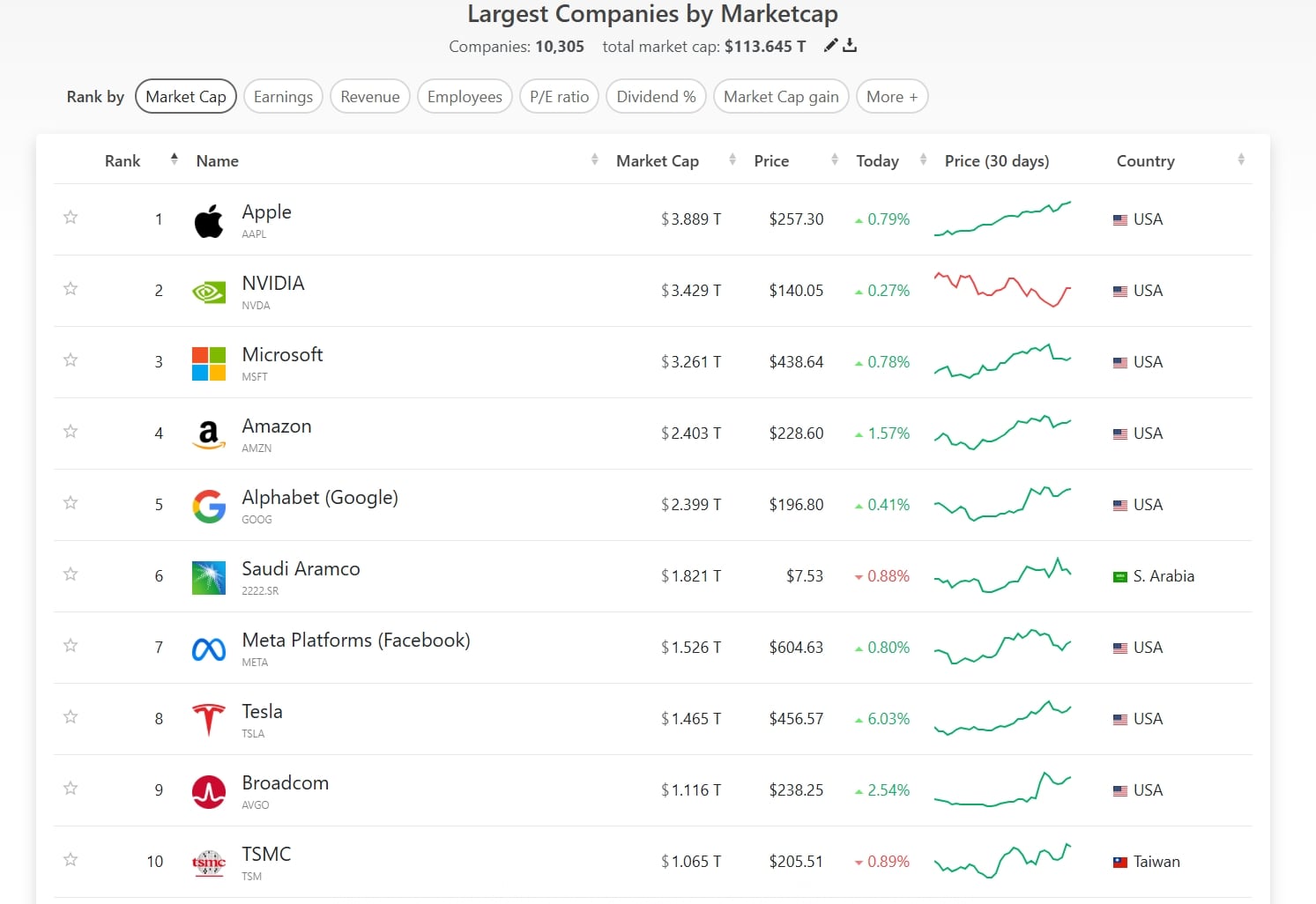The width and height of the screenshot is (1316, 904).
Task: Click Saudi Aramco's $7.53 price
Action: click(x=805, y=576)
